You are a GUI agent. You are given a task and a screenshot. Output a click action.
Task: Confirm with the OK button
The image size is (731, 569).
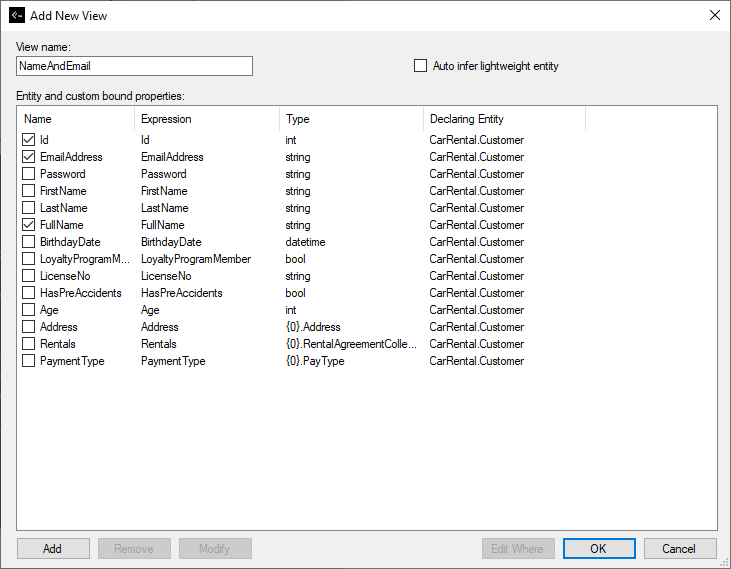[599, 548]
